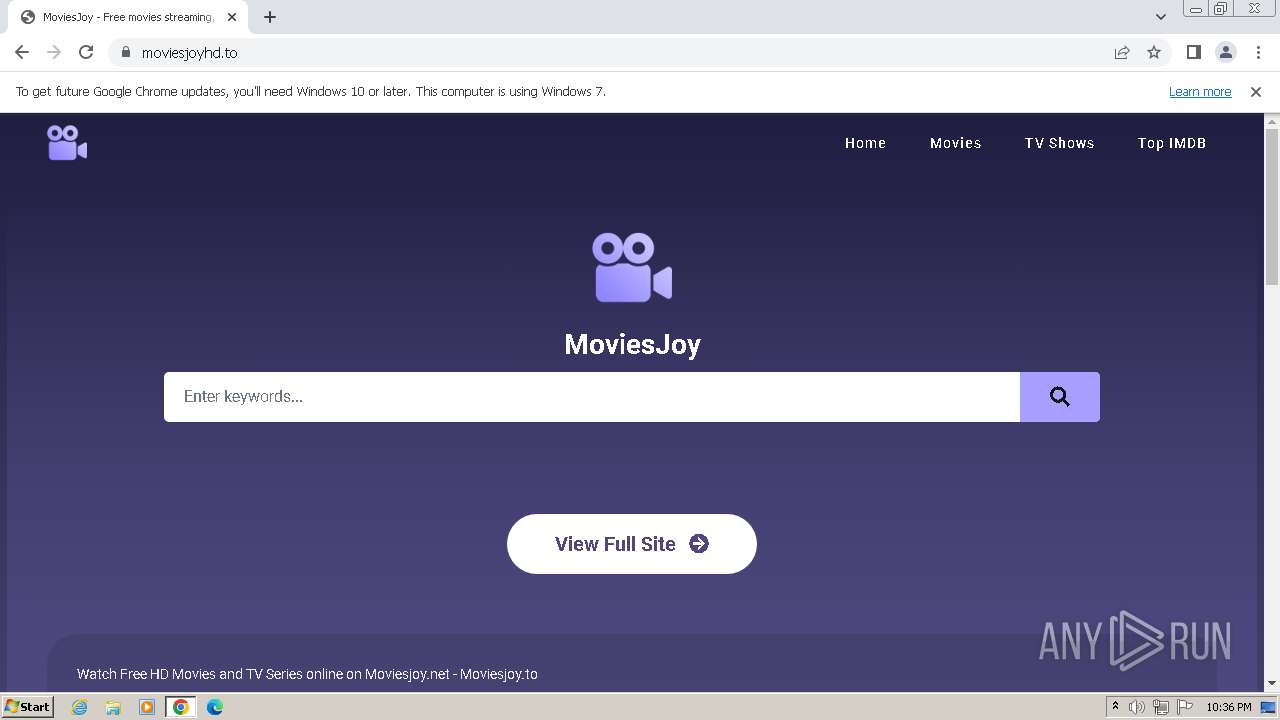
Task: Click the MoviesJoy camera logo in header
Action: [67, 143]
